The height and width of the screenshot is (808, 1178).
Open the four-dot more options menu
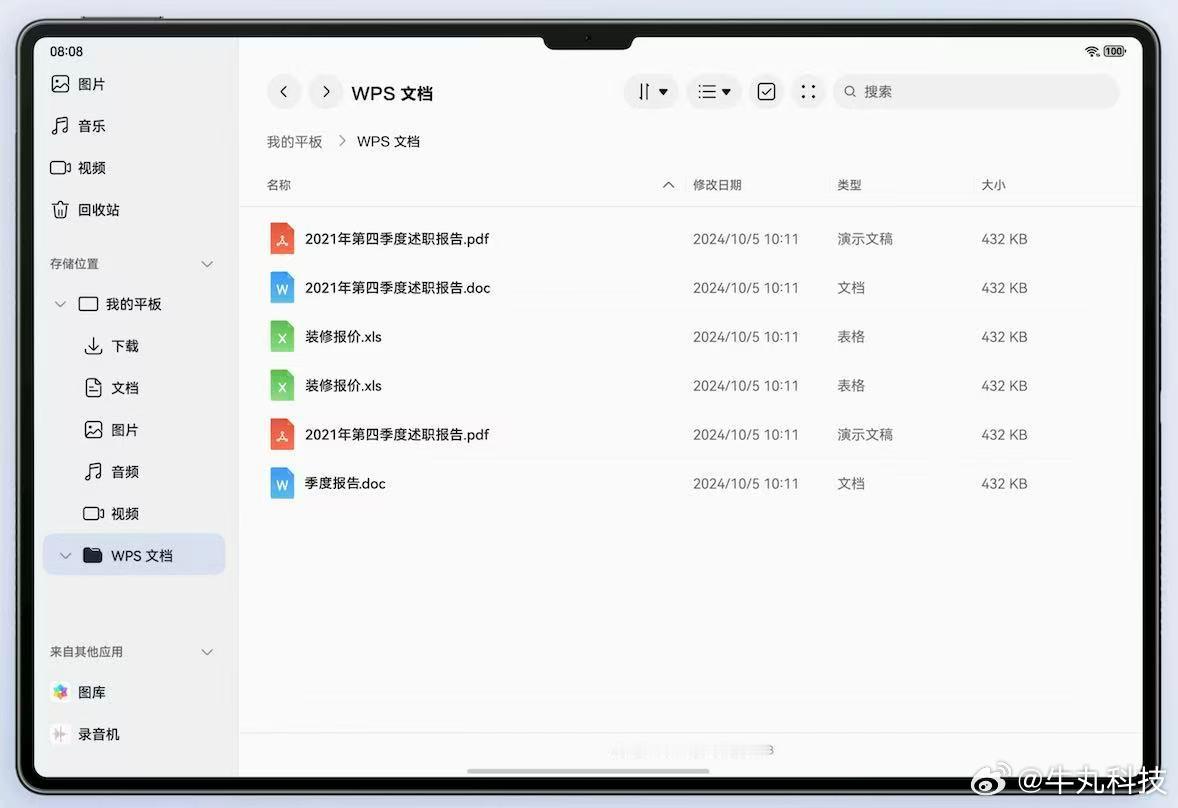coord(808,92)
